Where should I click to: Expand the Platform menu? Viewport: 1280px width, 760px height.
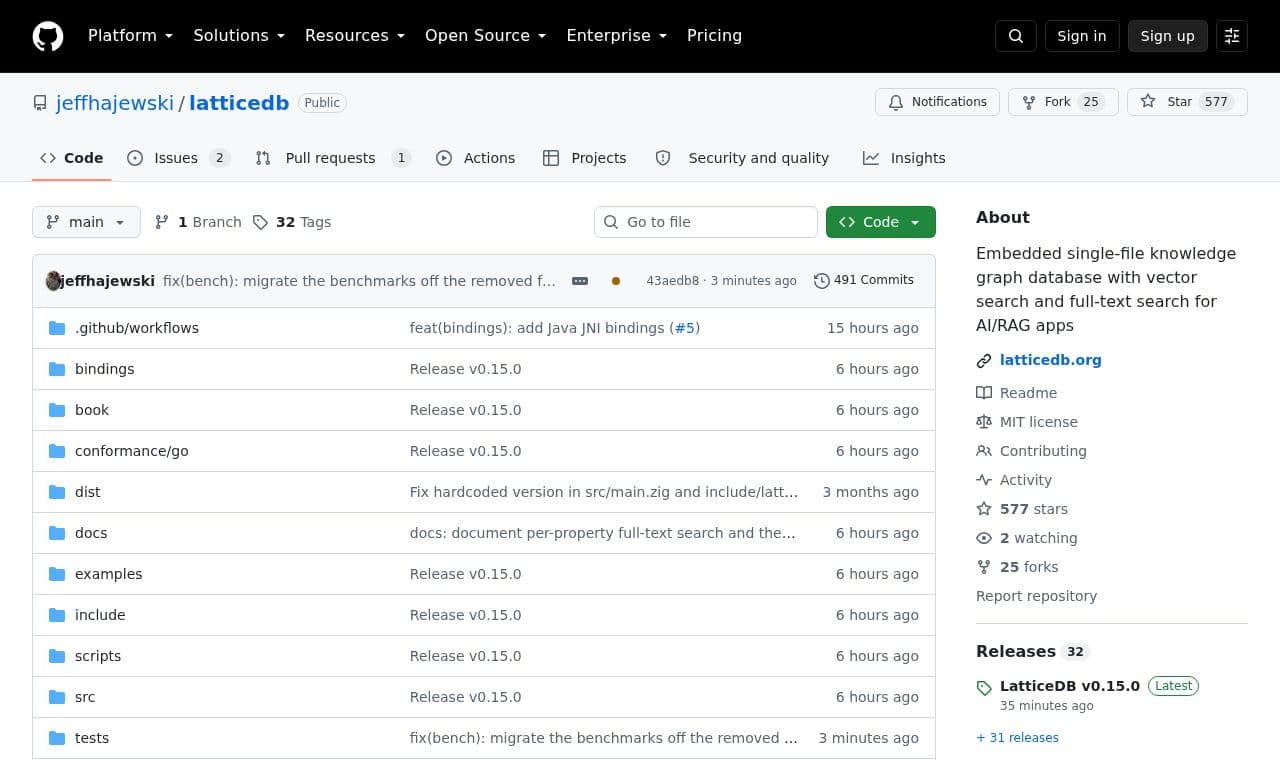tap(131, 36)
